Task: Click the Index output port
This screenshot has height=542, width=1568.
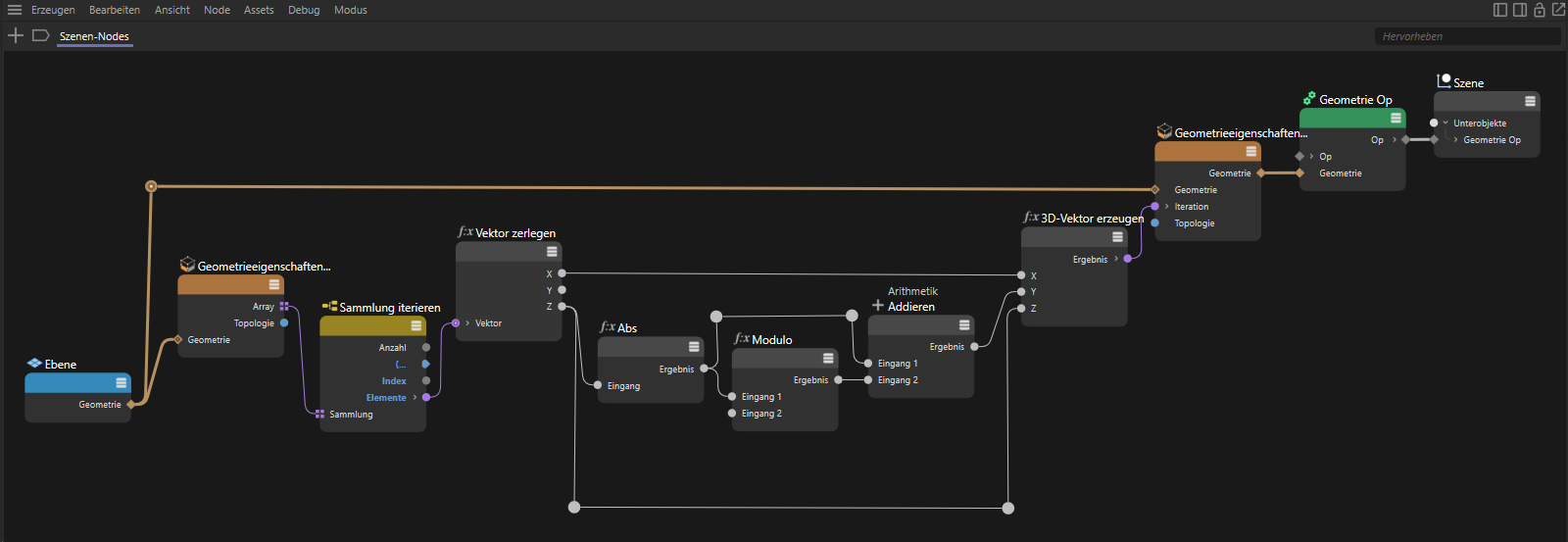Action: tap(426, 380)
